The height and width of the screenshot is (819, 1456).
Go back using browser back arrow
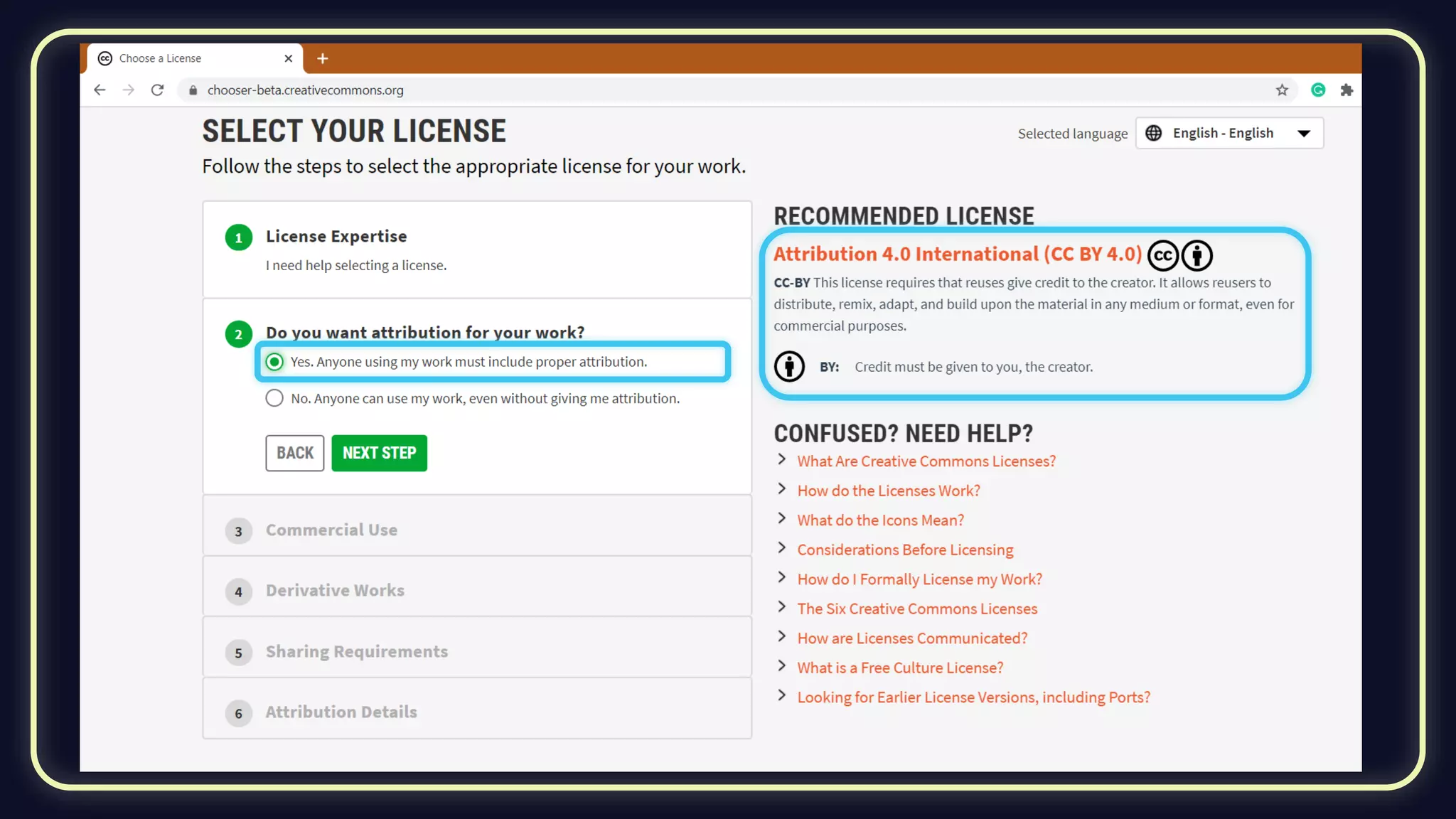[100, 90]
